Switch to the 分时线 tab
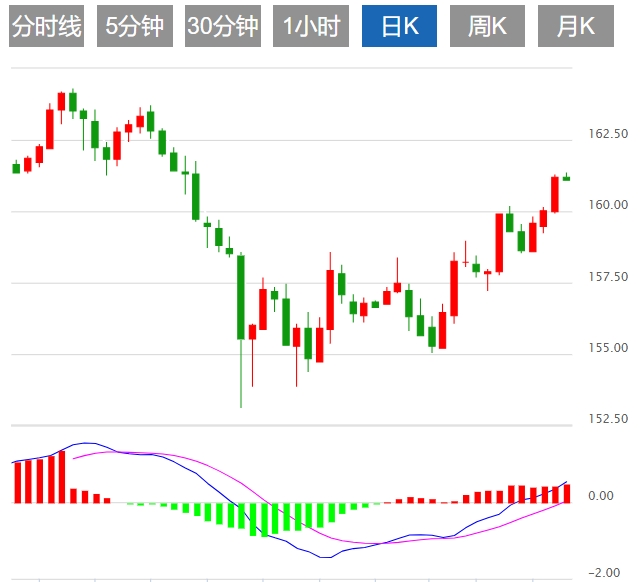Viewport: 640px width, 582px height. pyautogui.click(x=46, y=27)
